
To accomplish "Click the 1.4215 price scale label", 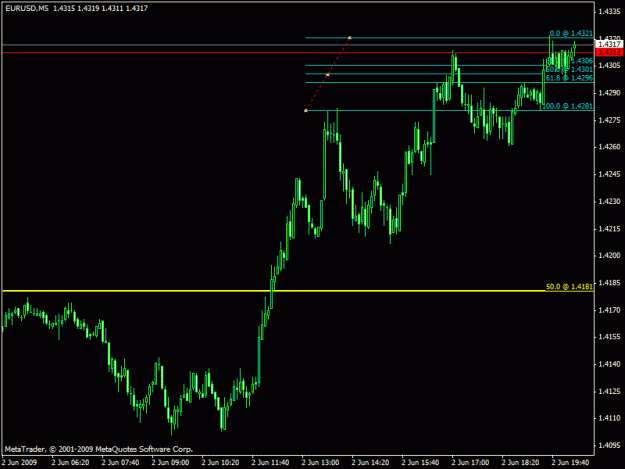I will pyautogui.click(x=609, y=228).
